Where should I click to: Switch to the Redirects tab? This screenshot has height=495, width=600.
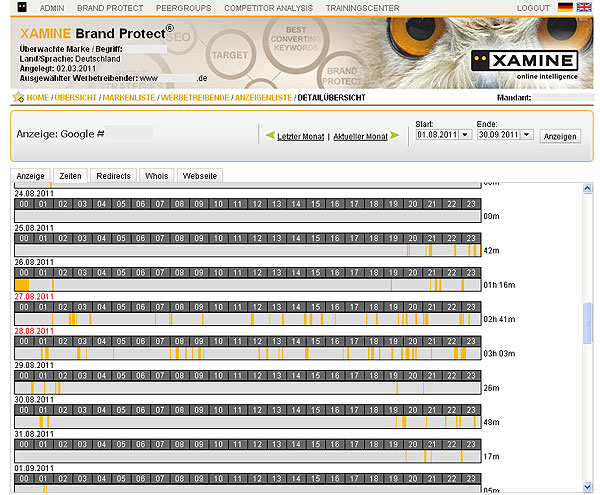(x=113, y=176)
